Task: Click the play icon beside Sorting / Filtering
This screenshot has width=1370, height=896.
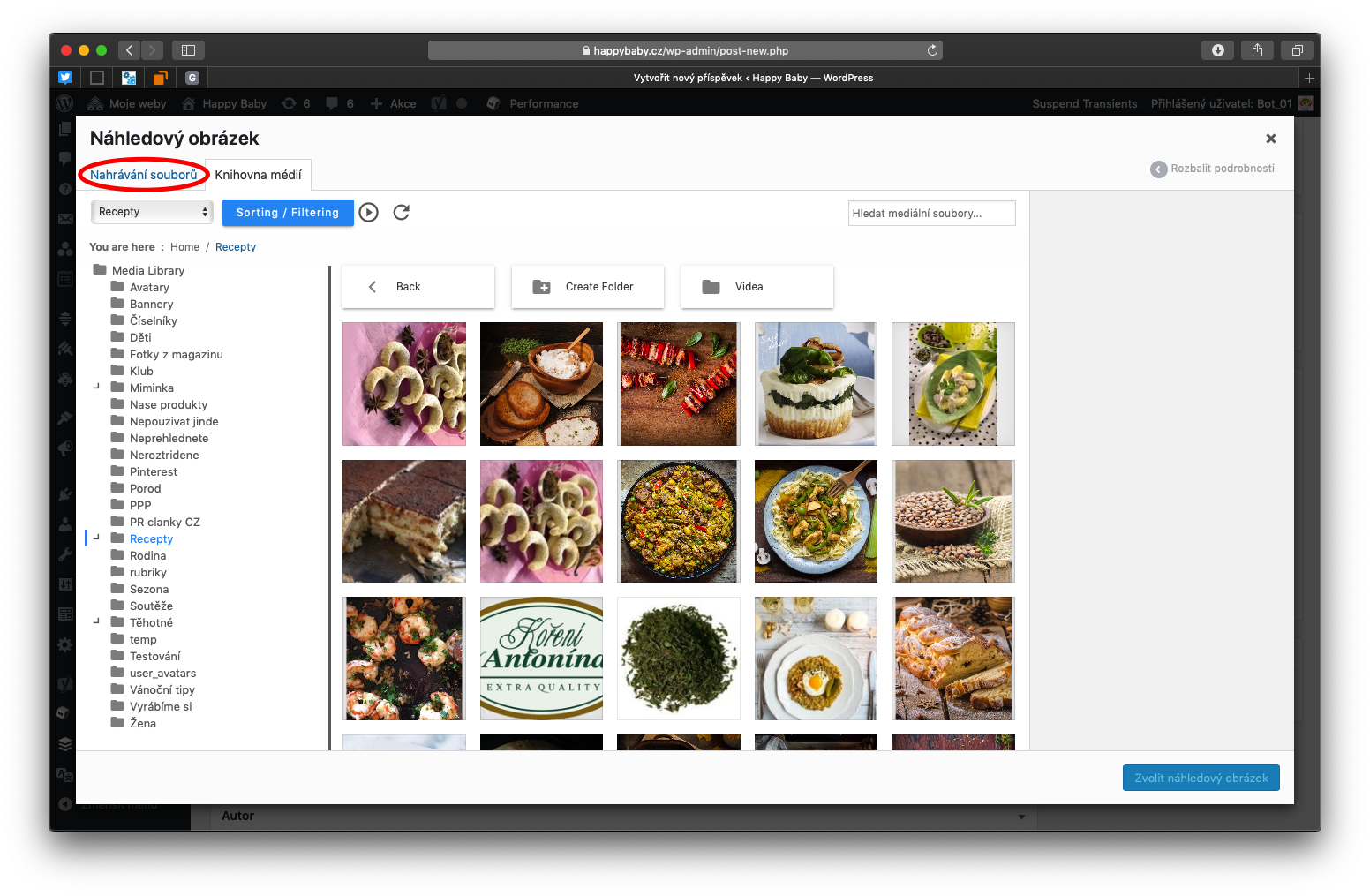Action: [369, 213]
